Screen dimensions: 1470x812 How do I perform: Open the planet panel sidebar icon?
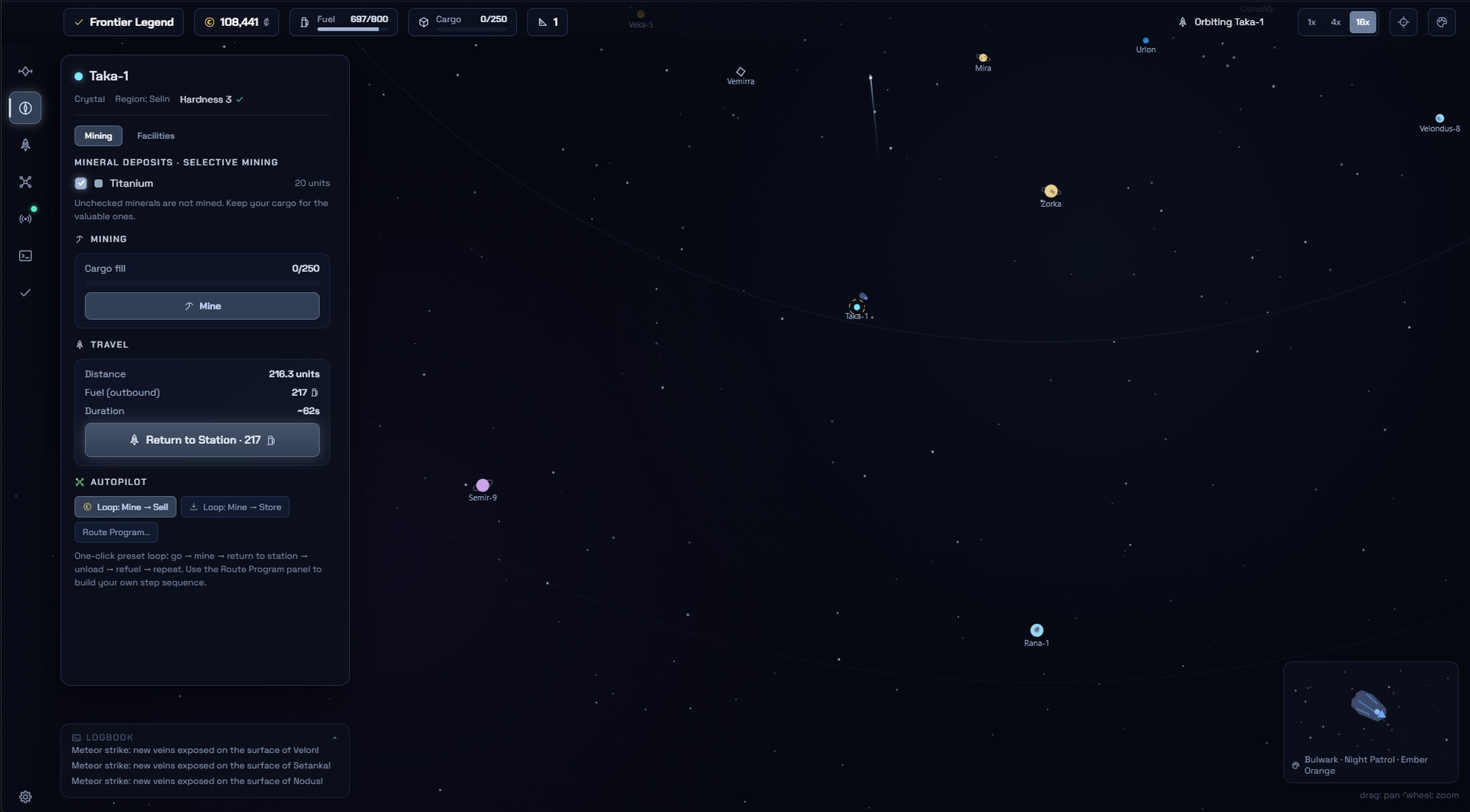pyautogui.click(x=25, y=108)
